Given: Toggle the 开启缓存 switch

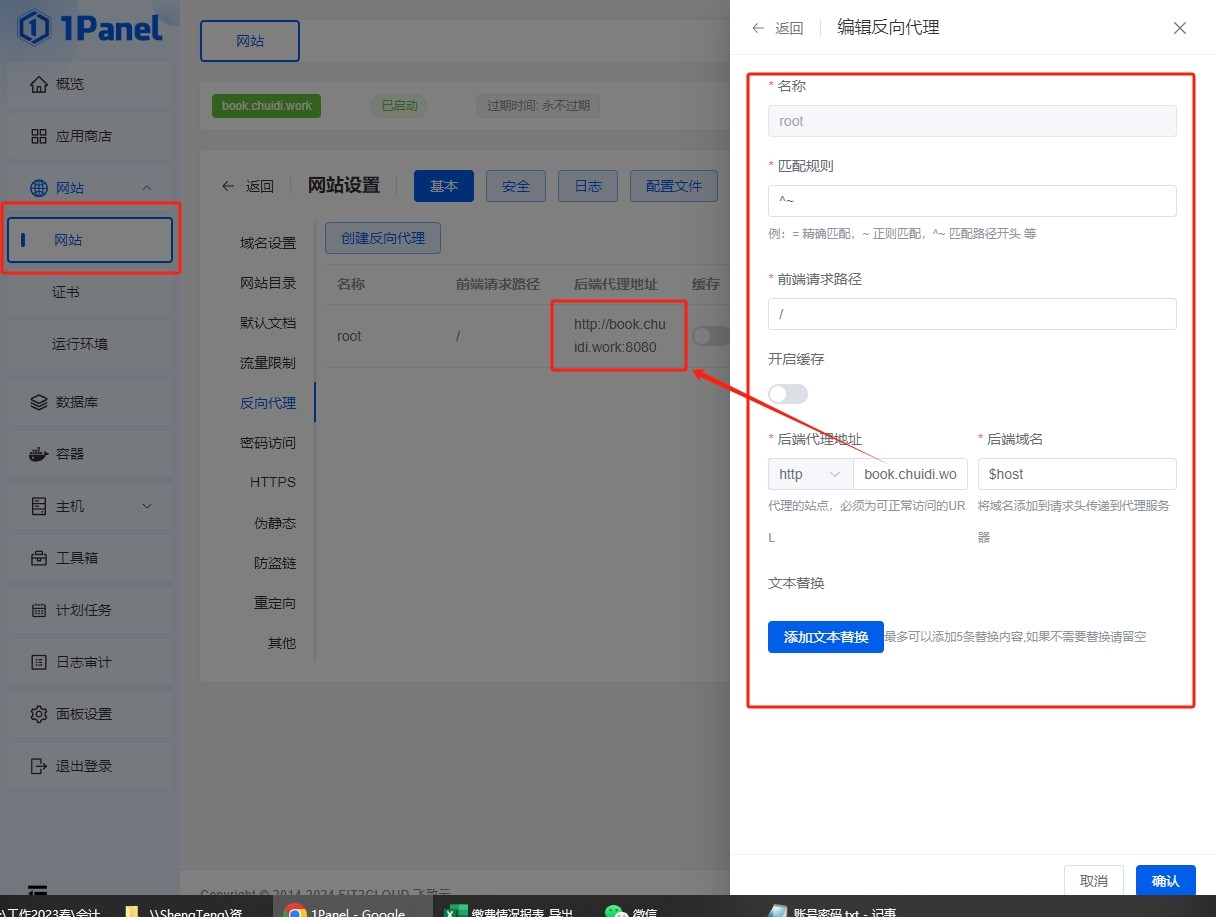Looking at the screenshot, I should tap(788, 394).
